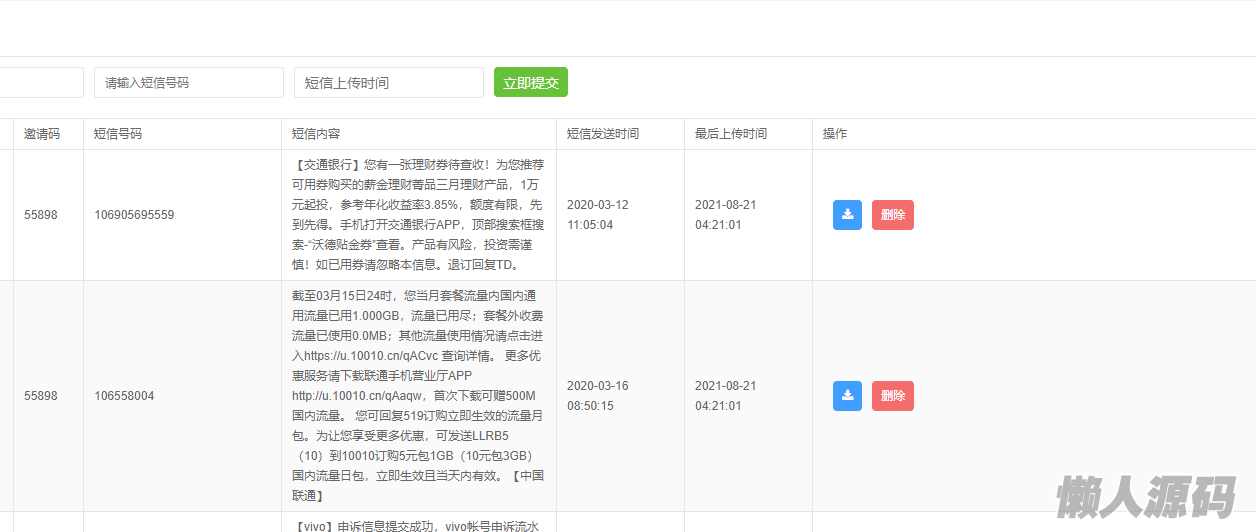Click the 交通银行 message content text
Screen dimensions: 1256x532
418,215
